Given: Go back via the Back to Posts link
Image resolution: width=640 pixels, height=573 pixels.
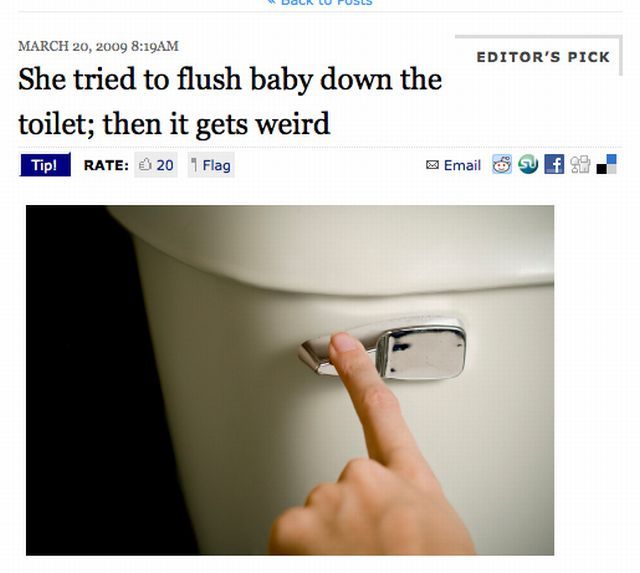Looking at the screenshot, I should point(320,2).
